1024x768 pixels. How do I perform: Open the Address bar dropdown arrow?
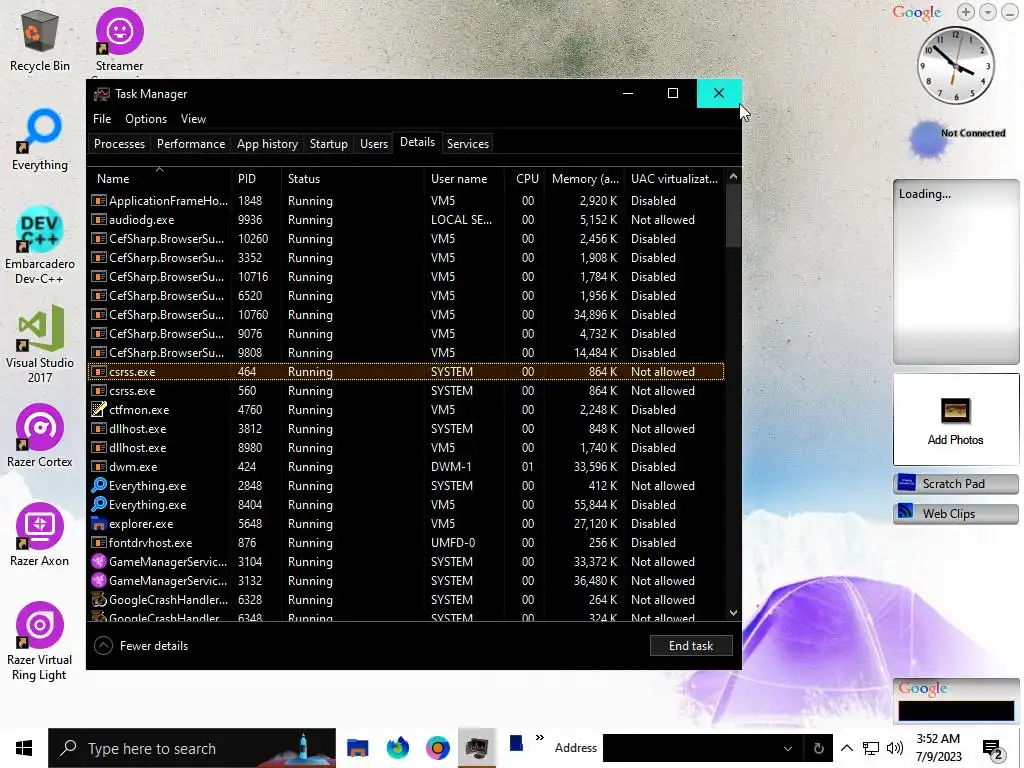click(x=788, y=748)
